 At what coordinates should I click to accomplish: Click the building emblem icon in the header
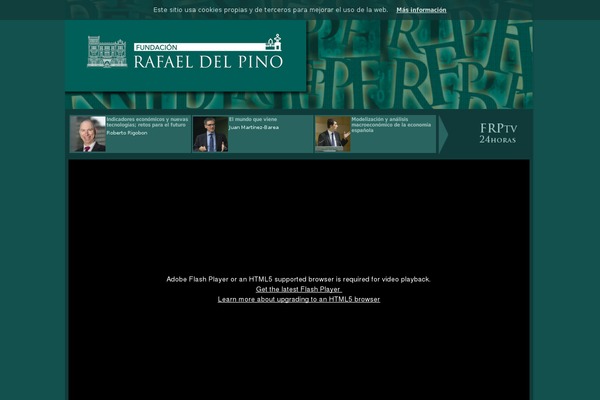[107, 52]
